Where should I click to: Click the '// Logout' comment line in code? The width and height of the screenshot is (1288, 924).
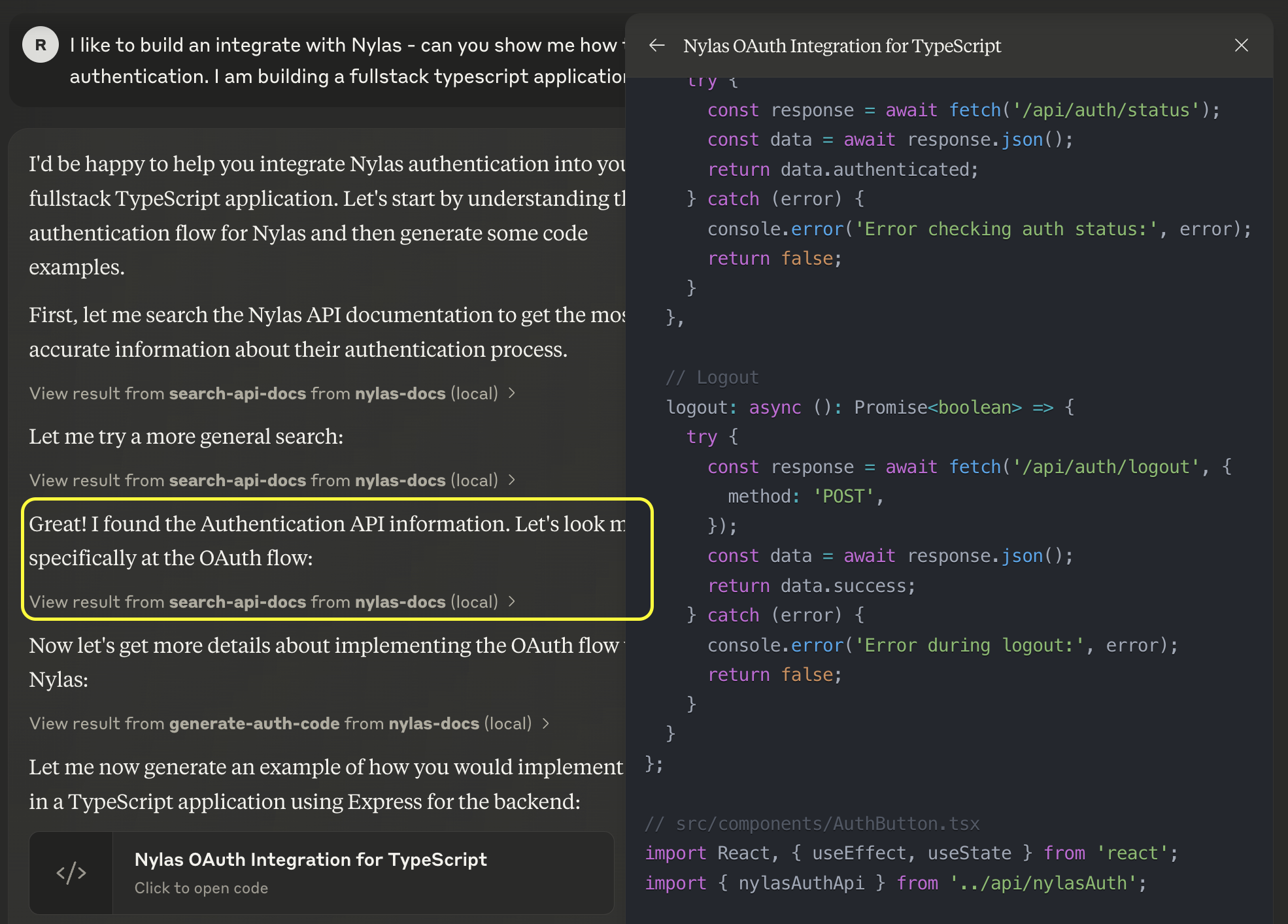click(x=712, y=378)
